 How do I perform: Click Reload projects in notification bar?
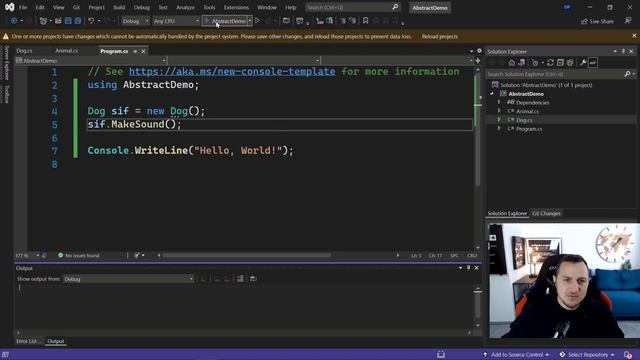coord(440,36)
